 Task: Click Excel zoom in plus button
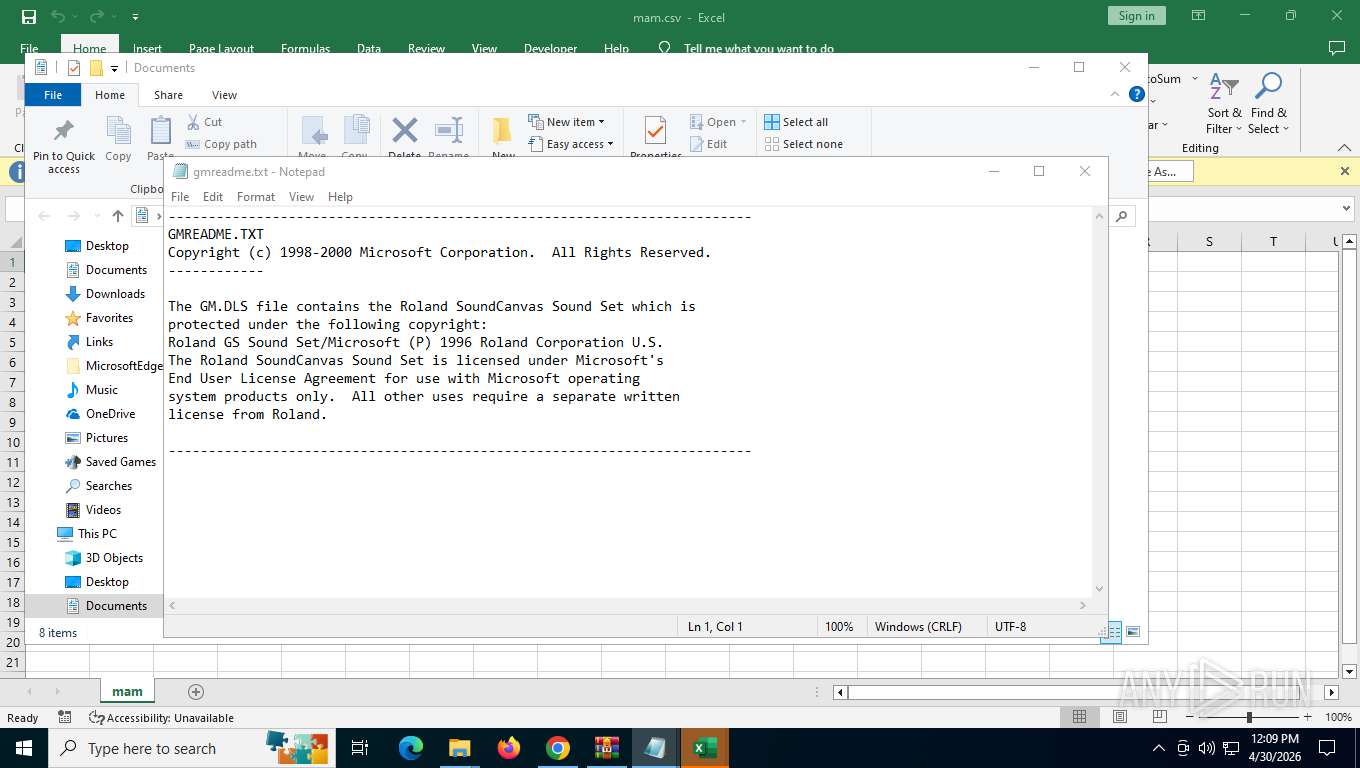1307,717
